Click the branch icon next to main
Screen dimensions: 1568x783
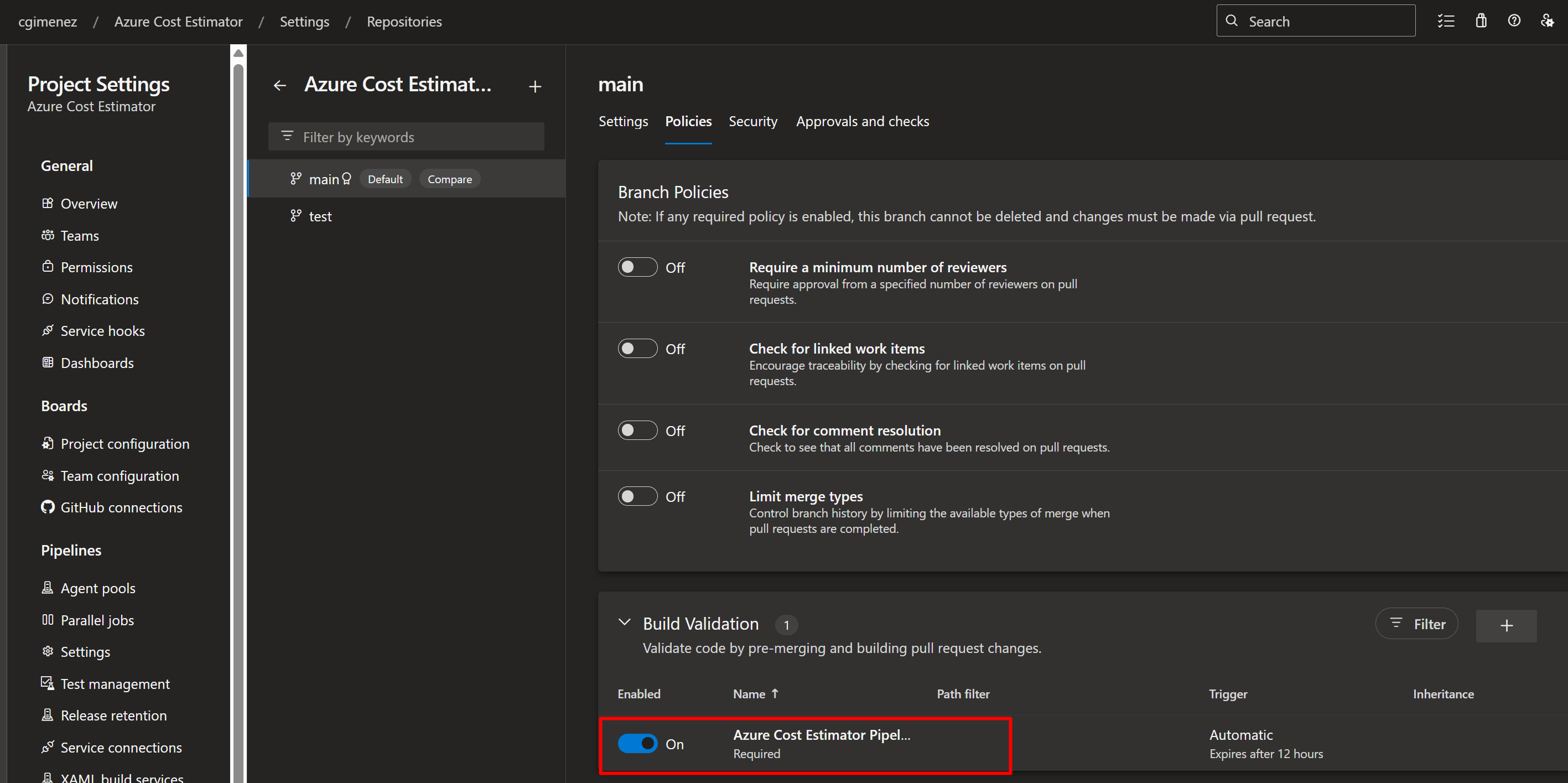pyautogui.click(x=296, y=178)
